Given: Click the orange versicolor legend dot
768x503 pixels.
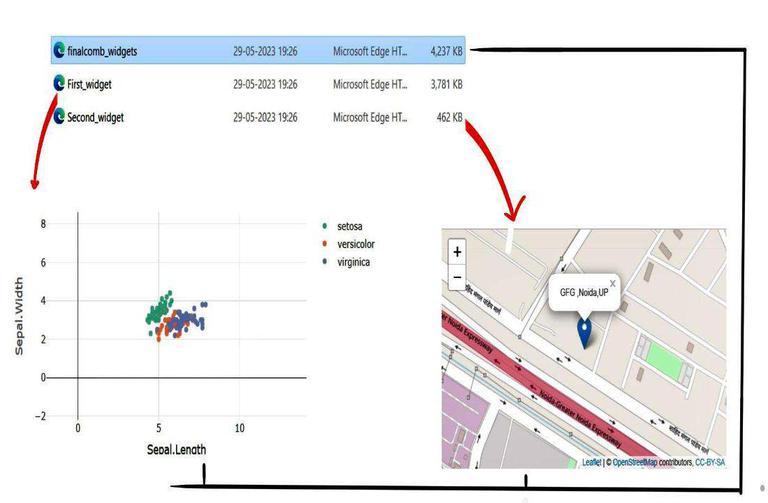Looking at the screenshot, I should [325, 243].
